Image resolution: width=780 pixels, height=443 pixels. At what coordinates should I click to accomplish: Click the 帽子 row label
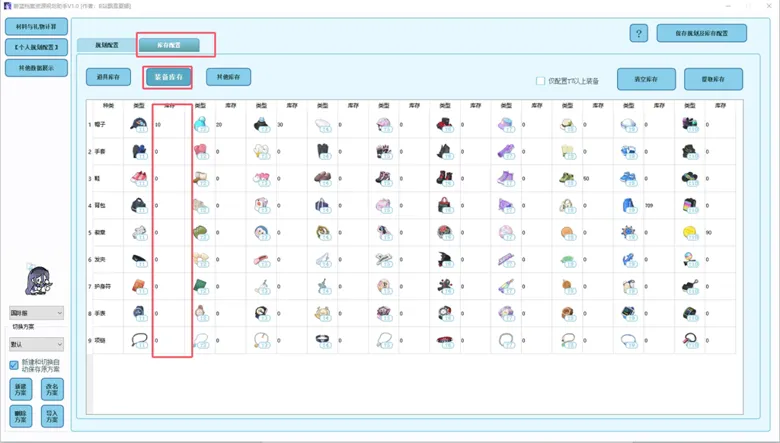[x=100, y=124]
